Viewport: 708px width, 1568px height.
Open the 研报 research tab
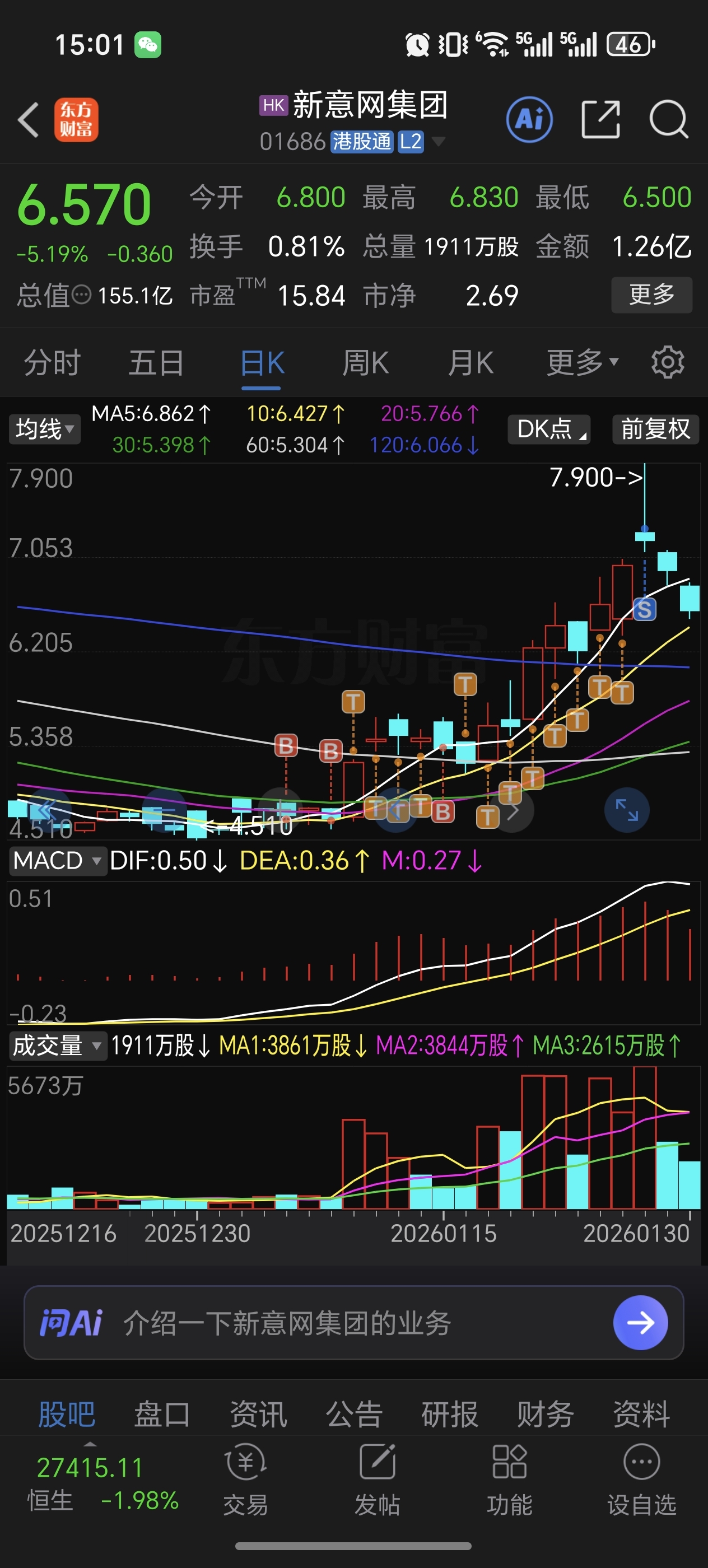click(x=450, y=1414)
